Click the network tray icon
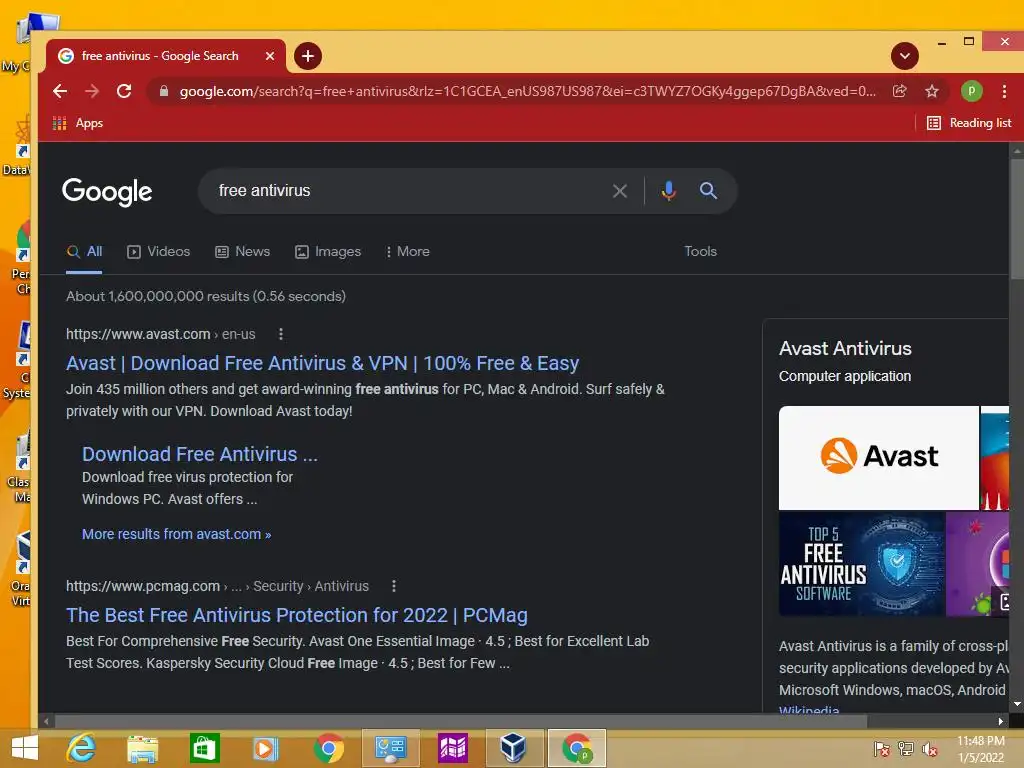The height and width of the screenshot is (768, 1024). tap(905, 748)
